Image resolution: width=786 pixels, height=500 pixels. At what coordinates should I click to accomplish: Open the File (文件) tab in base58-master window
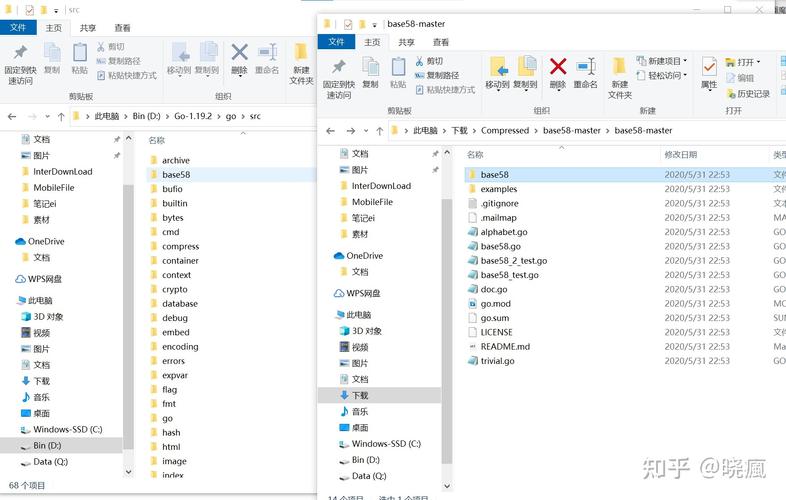(x=336, y=42)
